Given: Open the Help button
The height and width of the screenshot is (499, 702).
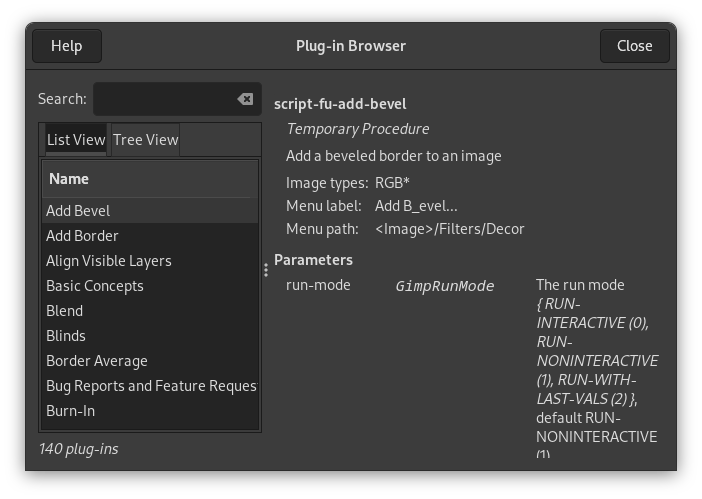Looking at the screenshot, I should (67, 46).
